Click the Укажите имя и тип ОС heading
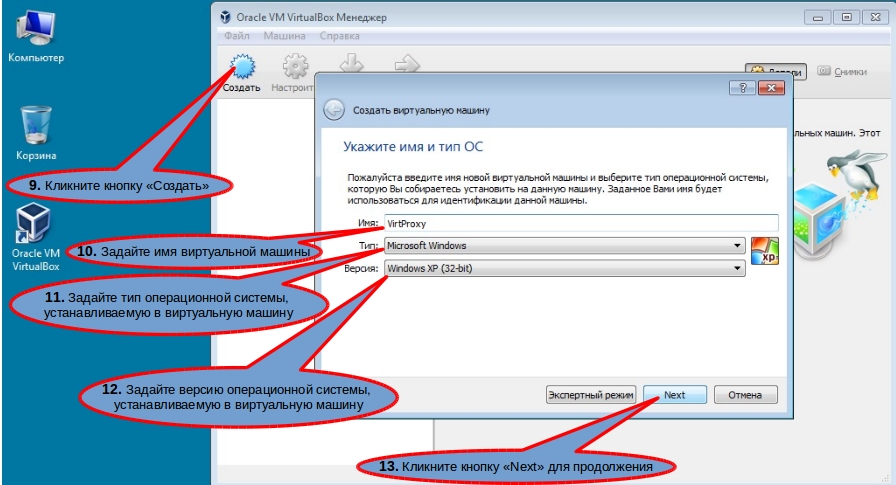 413,147
